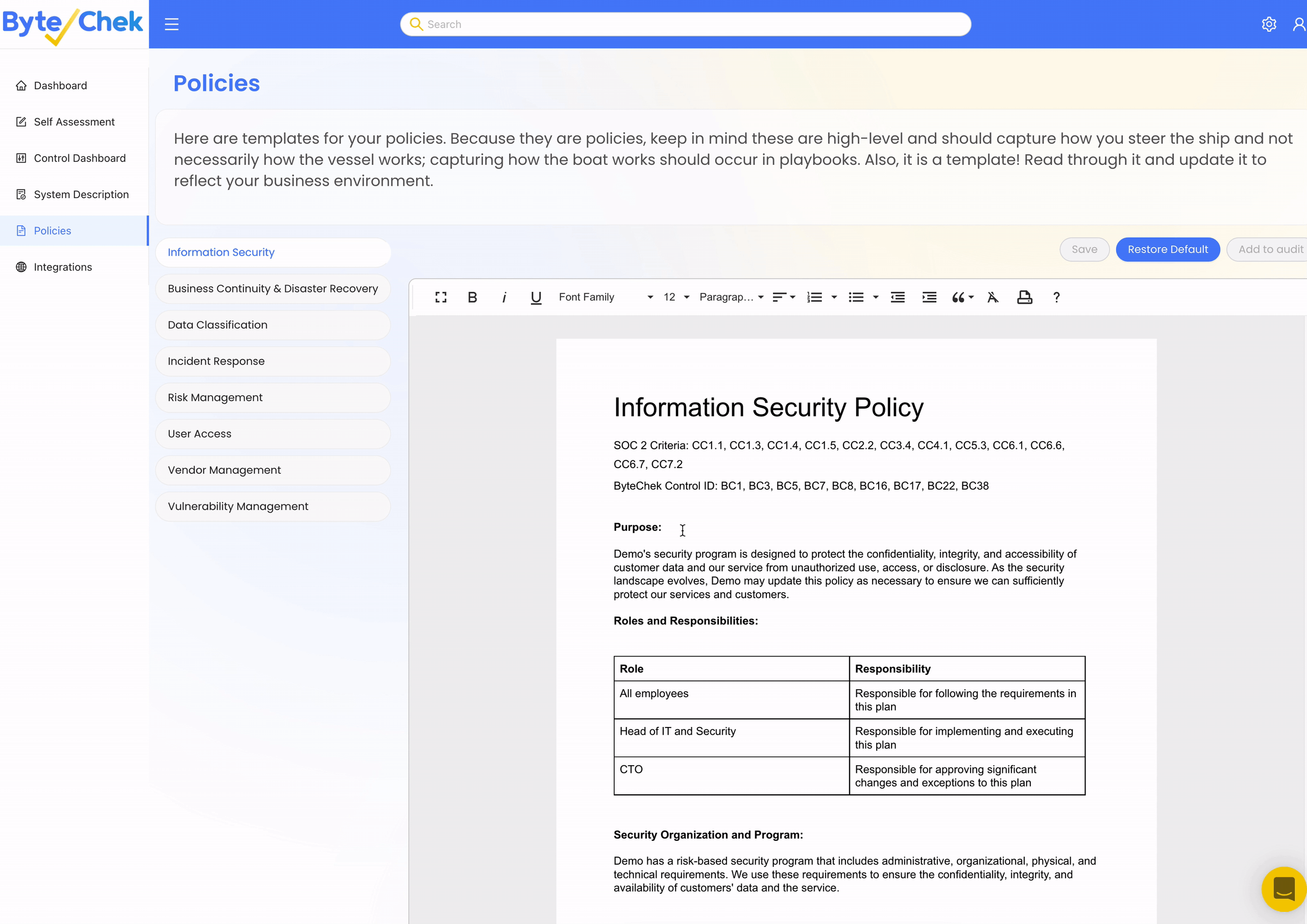Select Information Security policy tab
Image resolution: width=1307 pixels, height=924 pixels.
coord(273,252)
